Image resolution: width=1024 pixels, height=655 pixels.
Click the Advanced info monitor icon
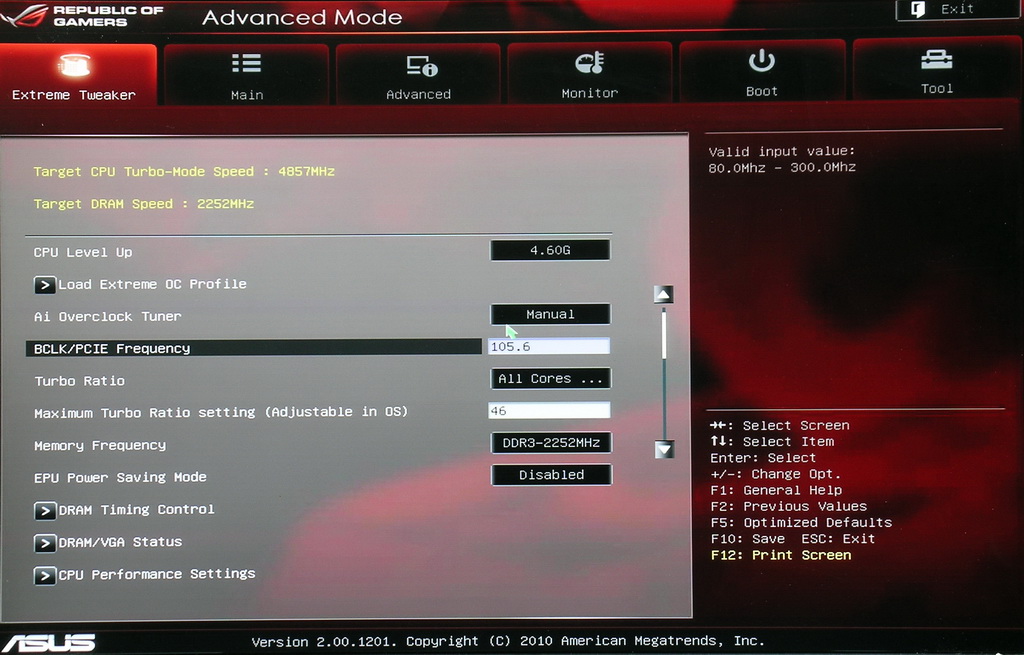tap(422, 66)
